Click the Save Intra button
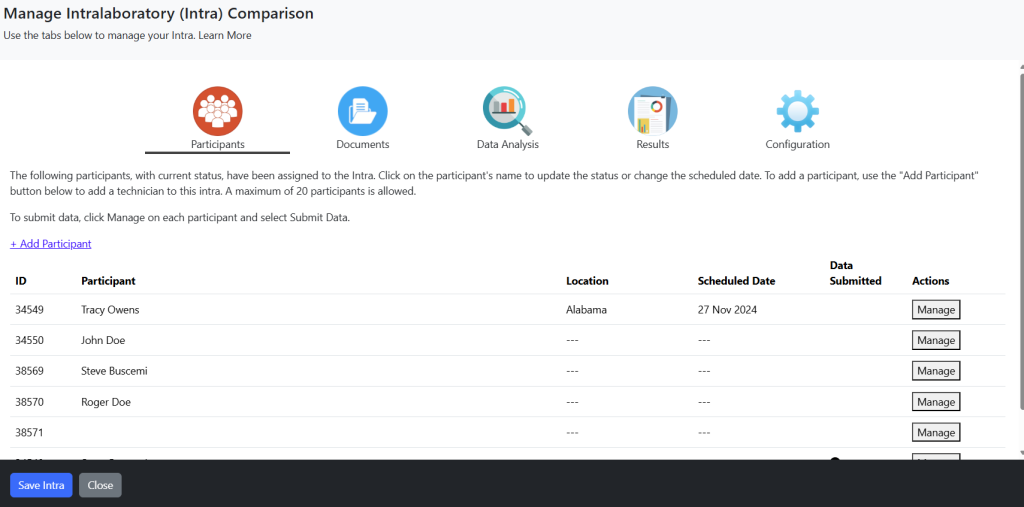1024x507 pixels. [41, 485]
